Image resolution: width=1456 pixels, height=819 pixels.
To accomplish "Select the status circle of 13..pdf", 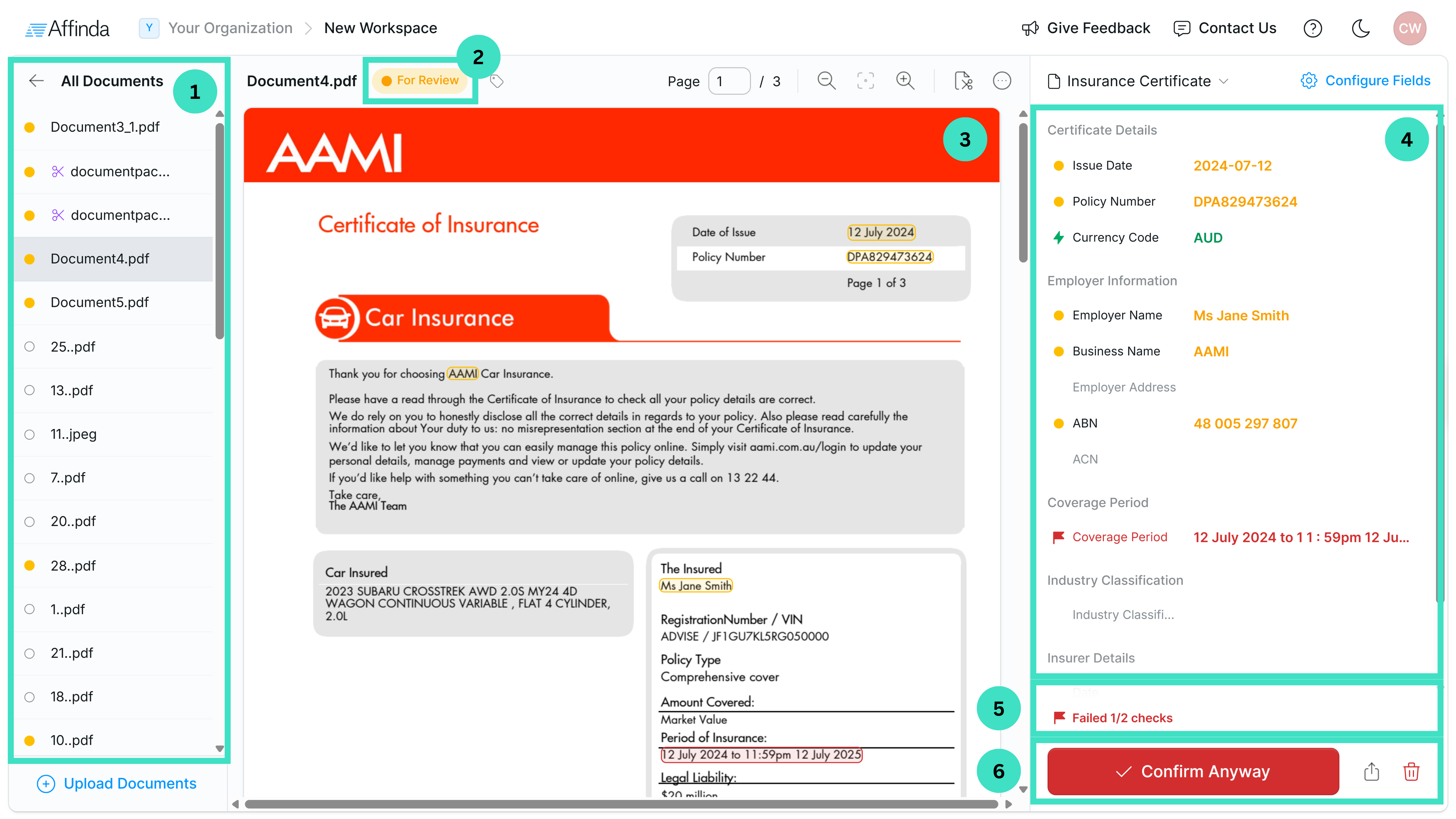I will [x=30, y=390].
